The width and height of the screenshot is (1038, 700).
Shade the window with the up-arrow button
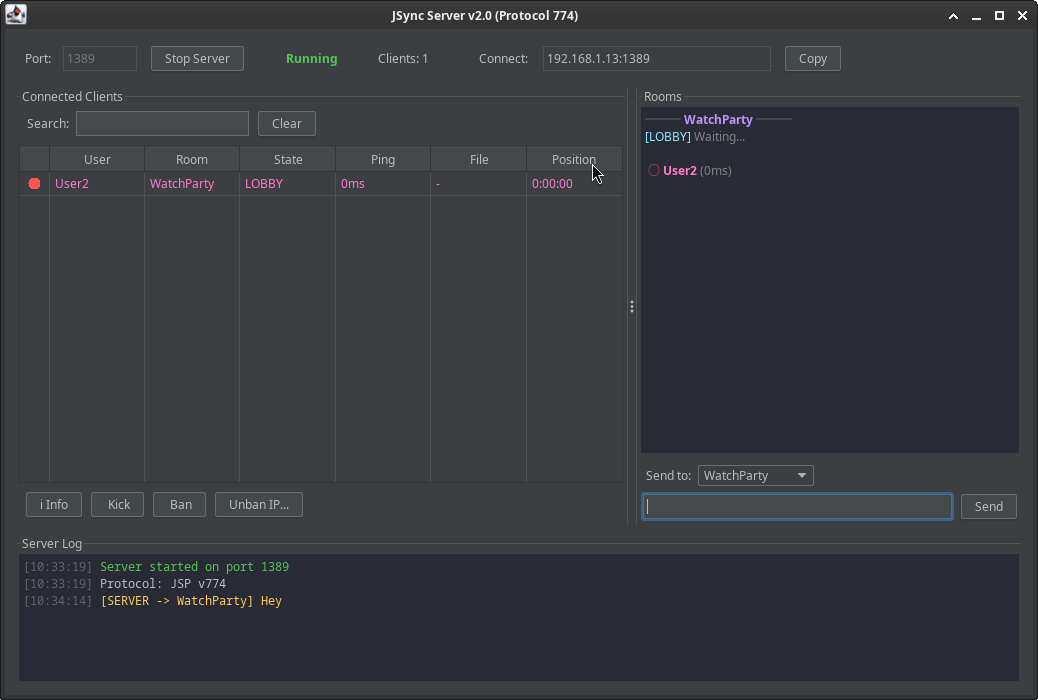[x=953, y=16]
